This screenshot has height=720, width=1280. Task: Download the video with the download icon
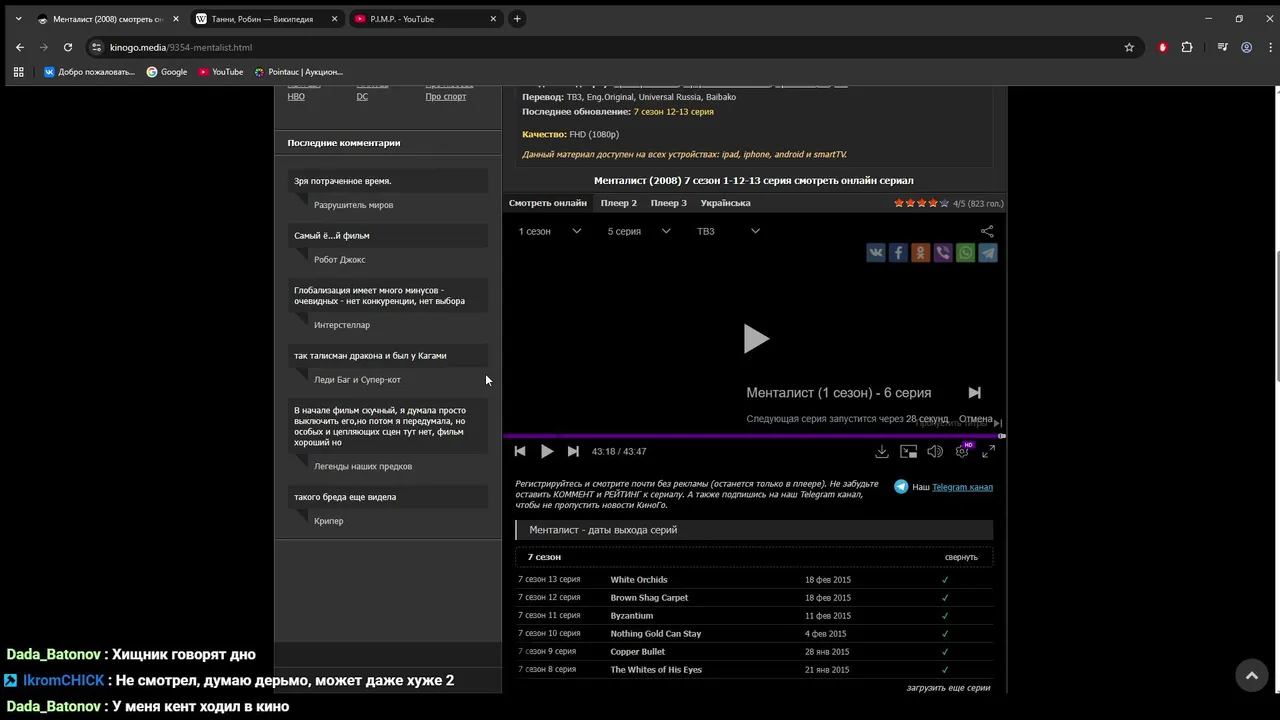[882, 452]
